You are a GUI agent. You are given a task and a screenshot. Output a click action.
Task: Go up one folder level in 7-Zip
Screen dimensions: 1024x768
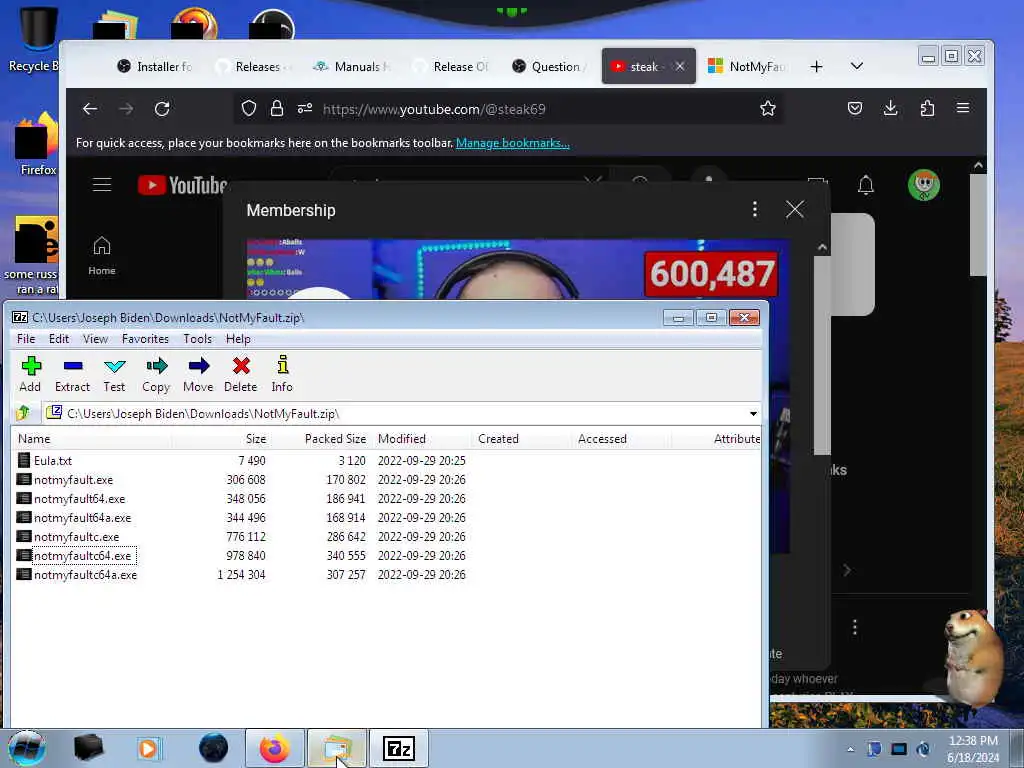coord(24,413)
